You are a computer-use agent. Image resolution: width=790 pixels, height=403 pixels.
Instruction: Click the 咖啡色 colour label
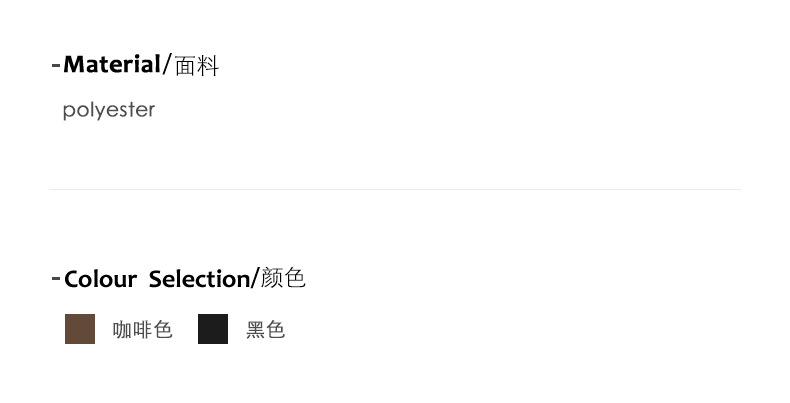[142, 330]
